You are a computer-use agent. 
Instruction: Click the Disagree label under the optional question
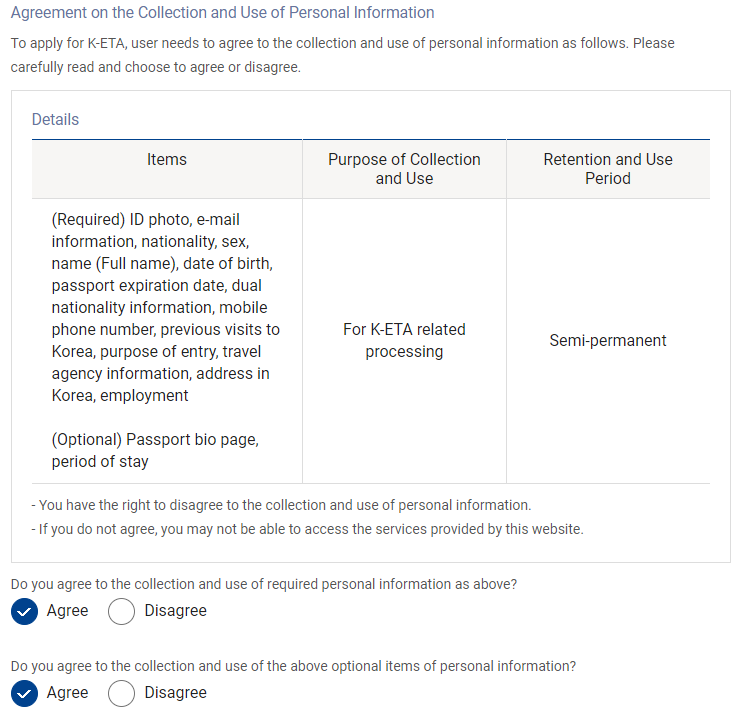[175, 693]
